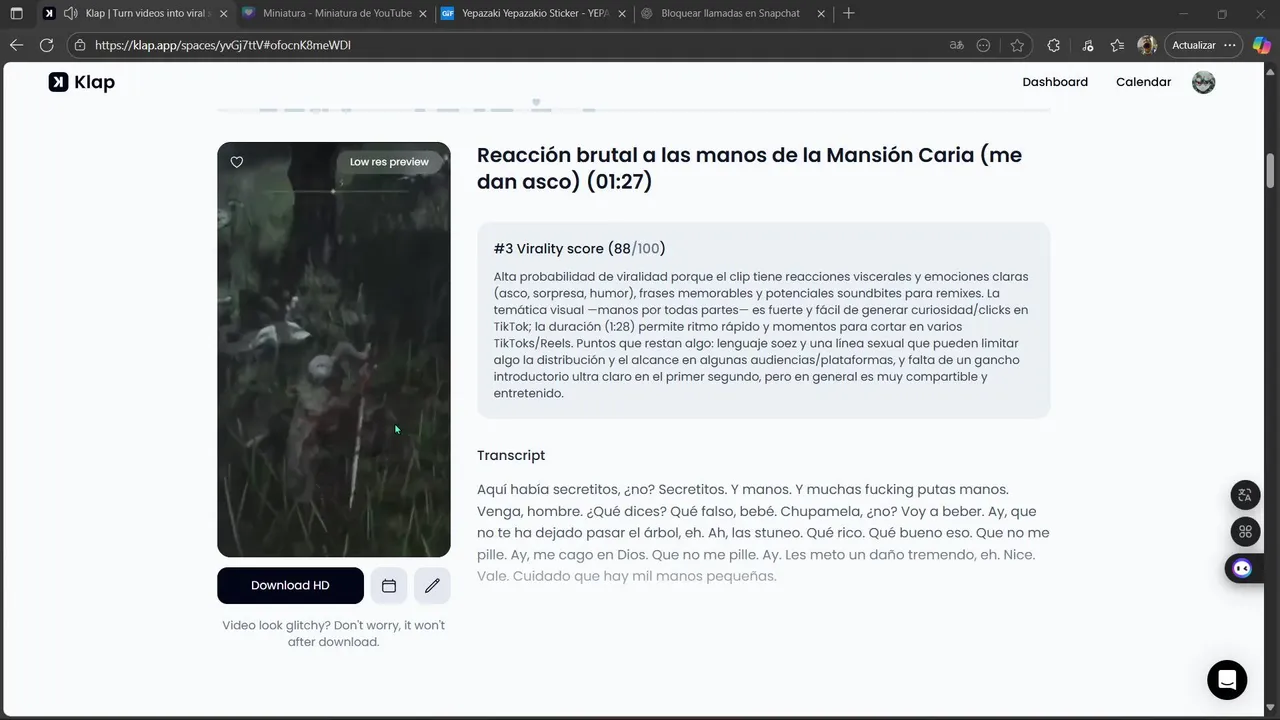Screen dimensions: 1280x720
Task: Play the clip preview video
Action: click(334, 349)
